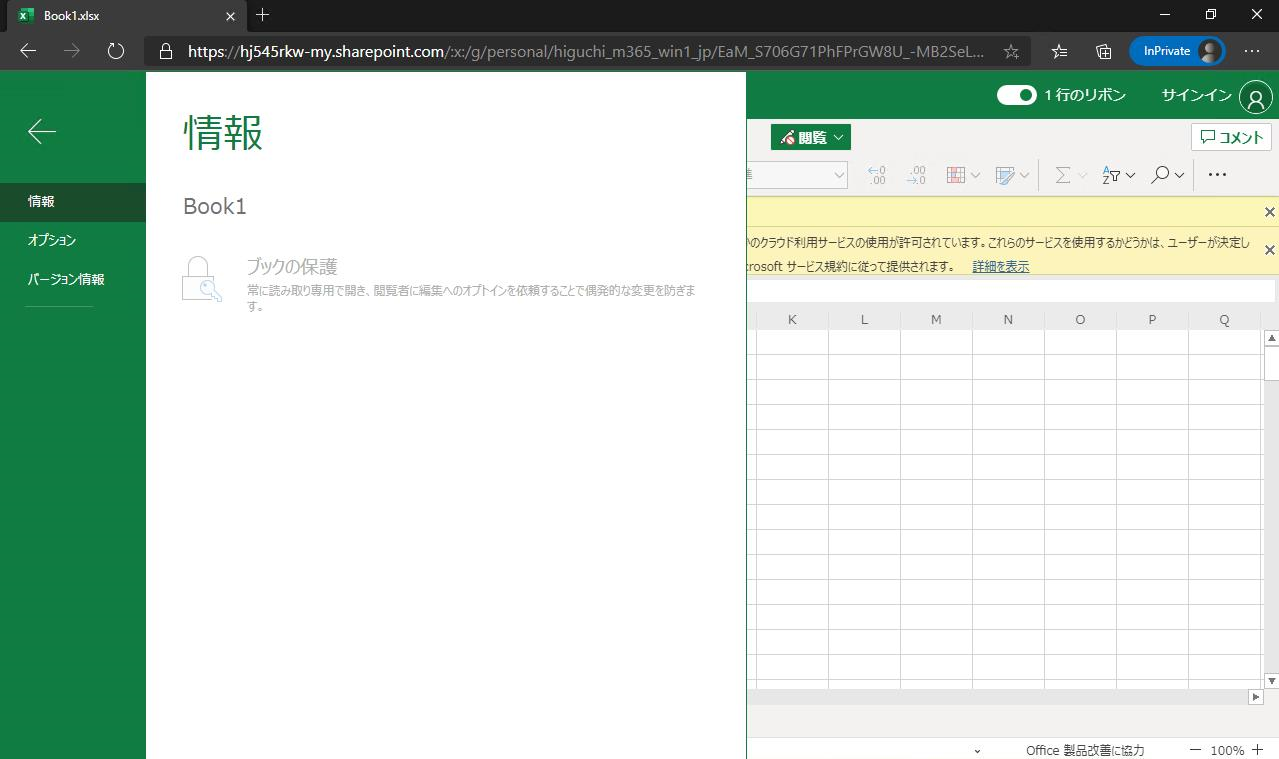Click vertical scrollbar down arrow
This screenshot has height=759, width=1279.
(x=1271, y=681)
